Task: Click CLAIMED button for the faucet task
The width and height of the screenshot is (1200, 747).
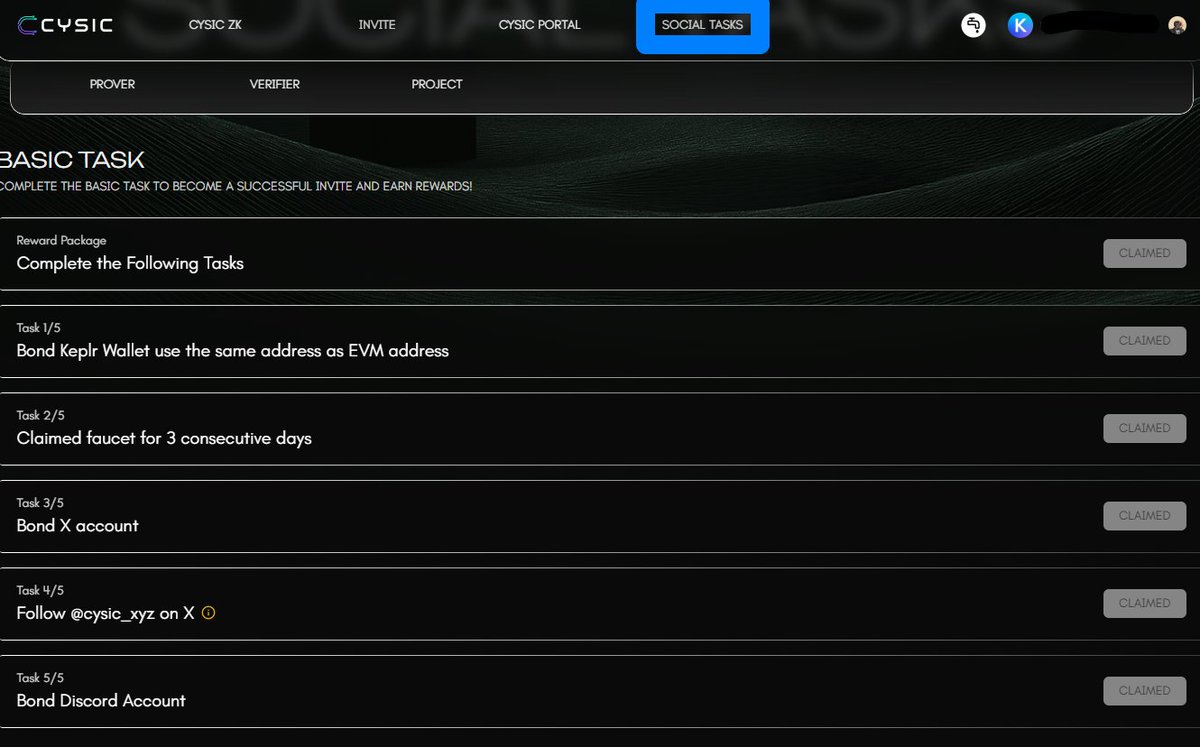Action: [x=1145, y=428]
